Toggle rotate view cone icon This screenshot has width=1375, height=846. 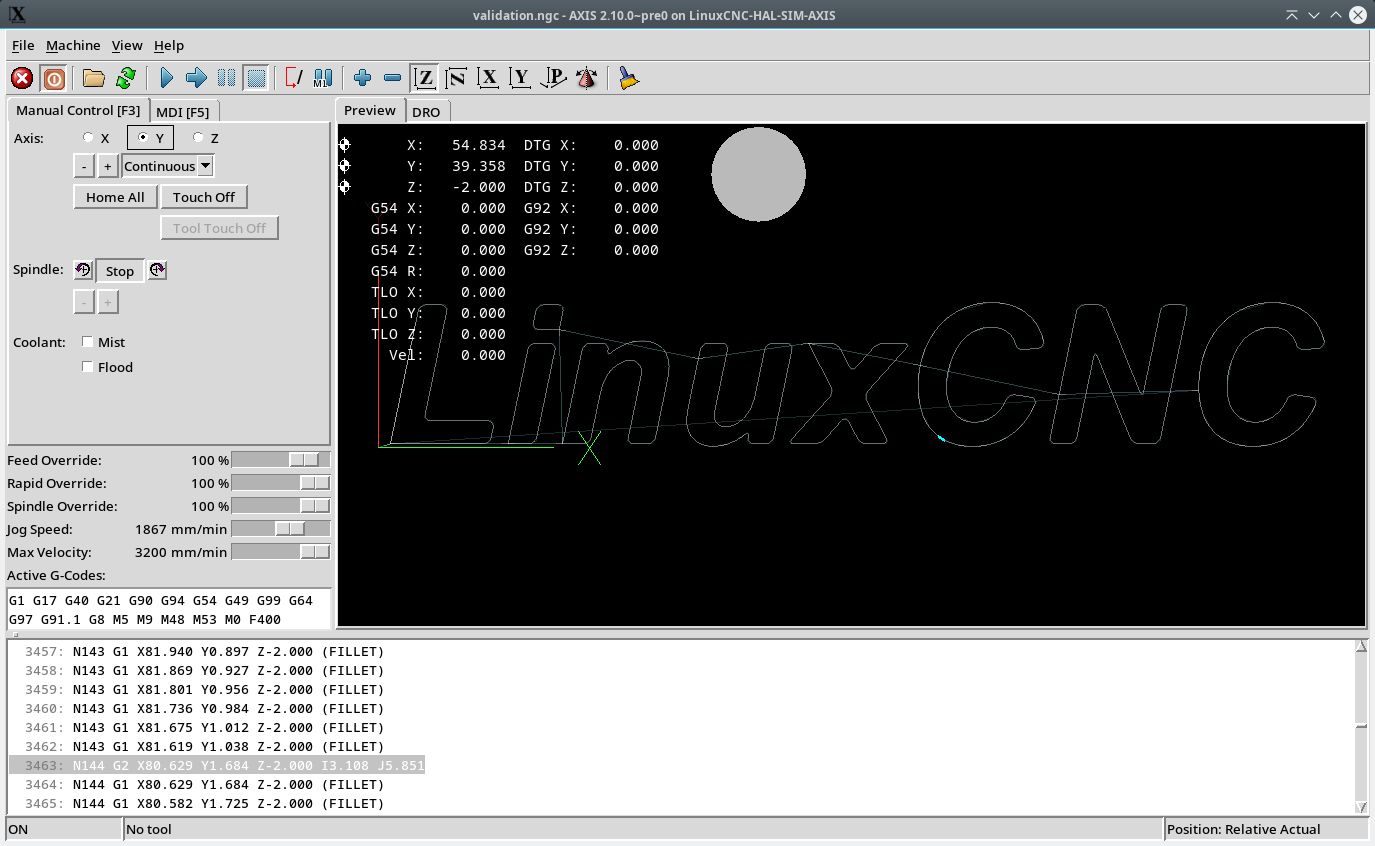pyautogui.click(x=587, y=78)
